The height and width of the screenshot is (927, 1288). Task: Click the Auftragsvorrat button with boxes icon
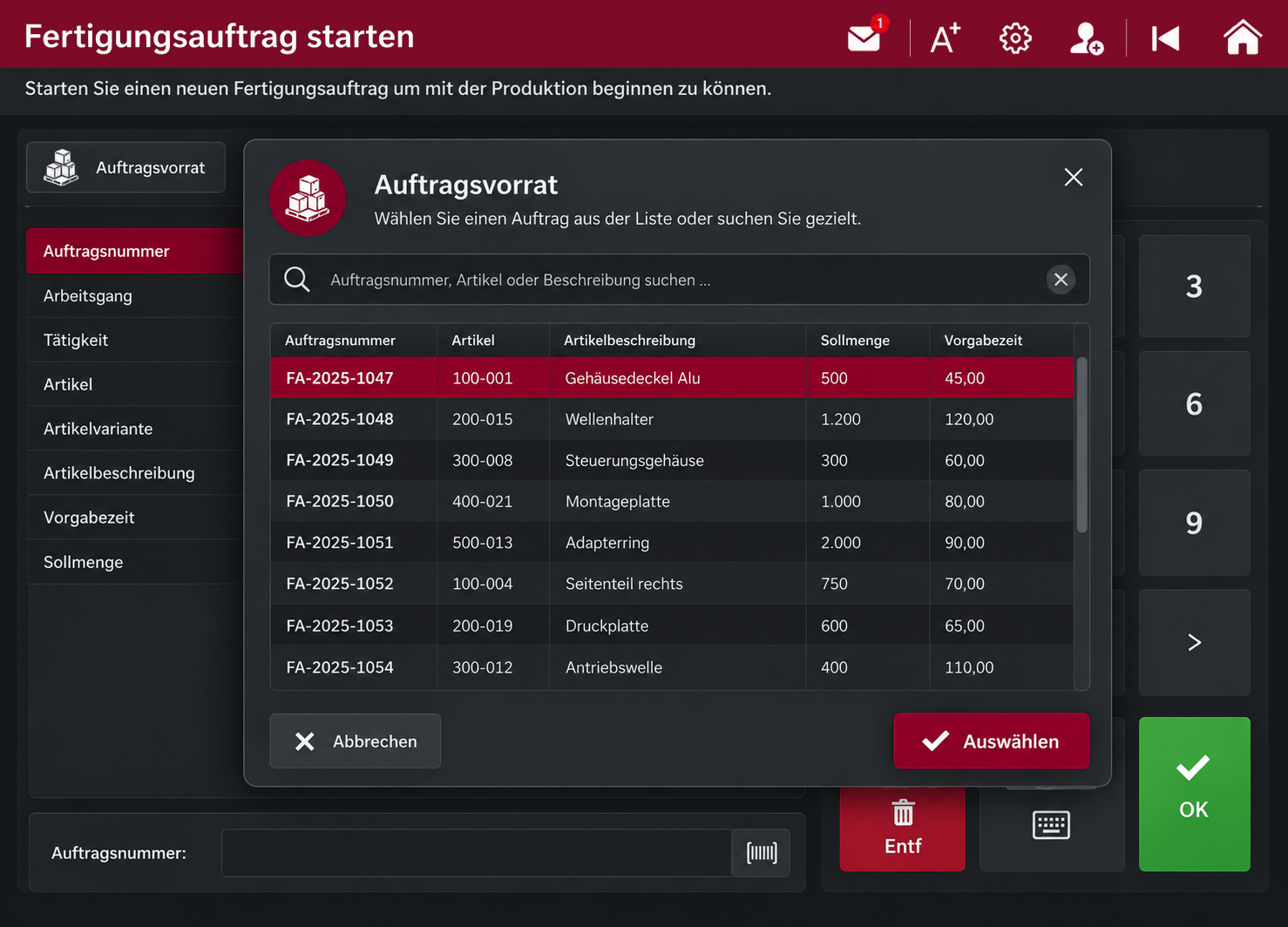point(126,167)
